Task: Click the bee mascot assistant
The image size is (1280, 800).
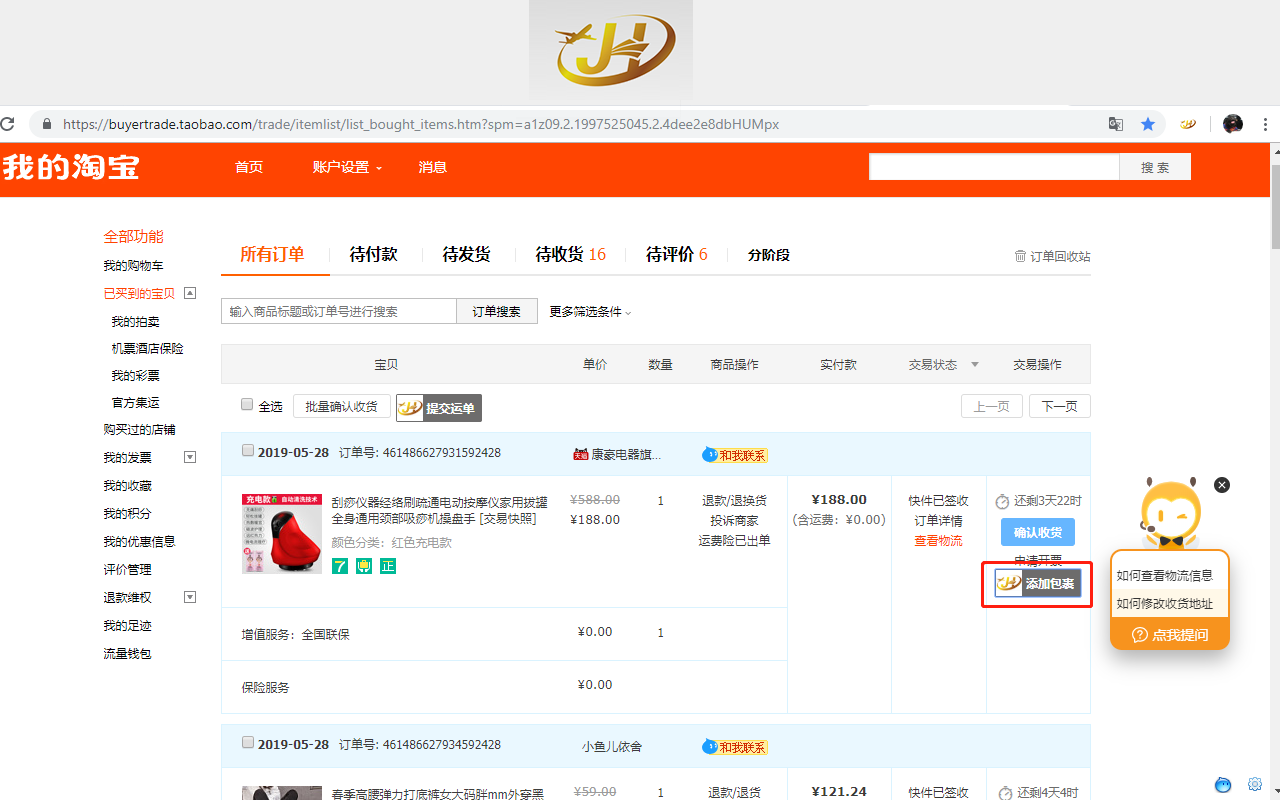Action: point(1170,512)
